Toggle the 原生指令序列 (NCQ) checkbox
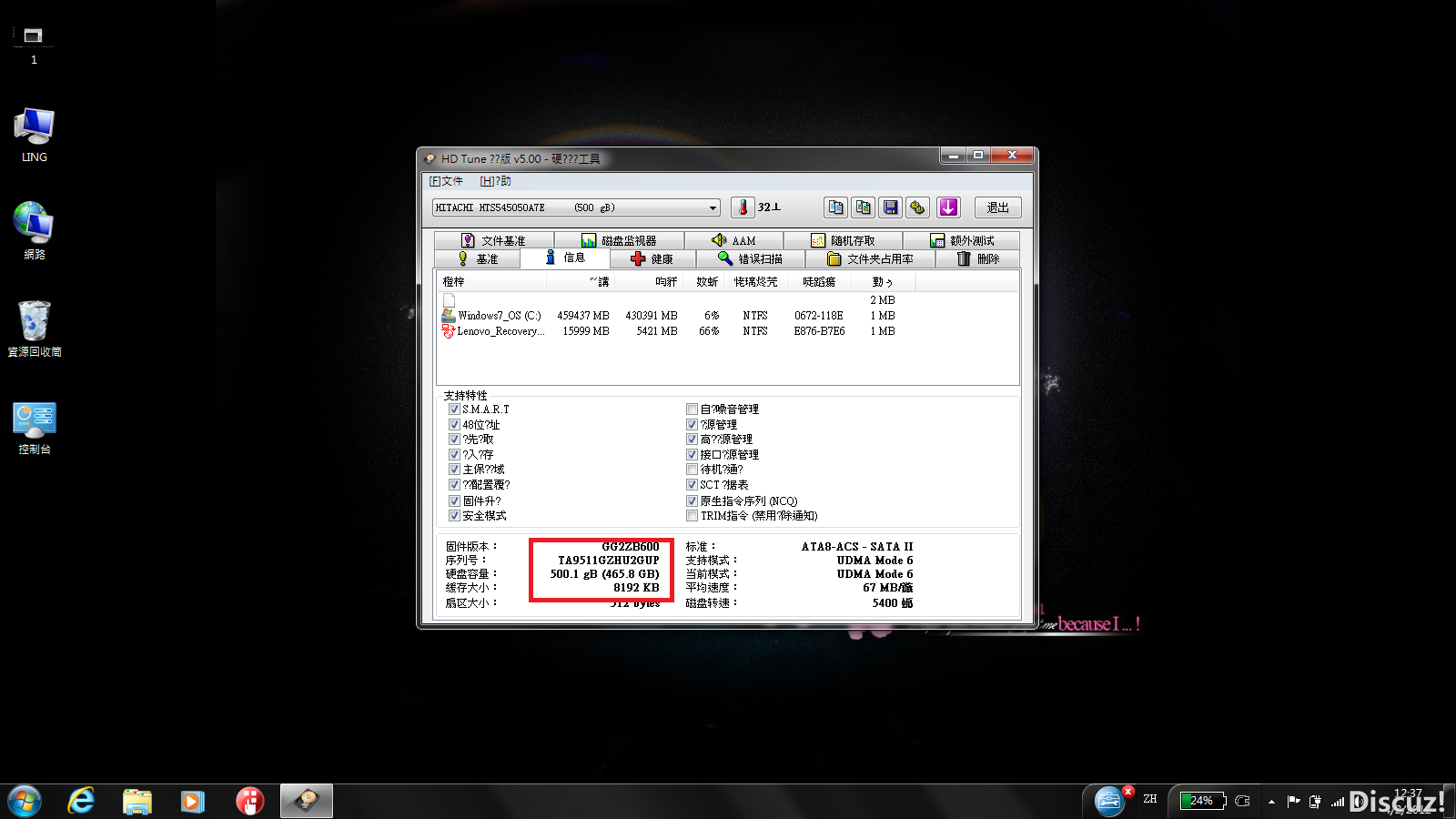The width and height of the screenshot is (1456, 819). (692, 500)
